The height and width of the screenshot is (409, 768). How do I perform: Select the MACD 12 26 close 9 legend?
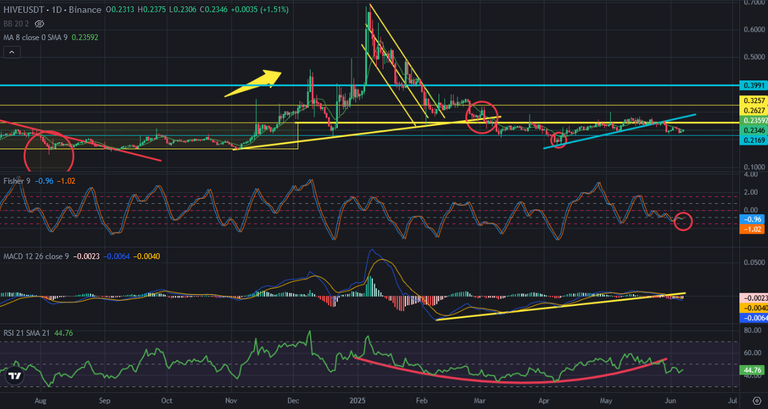tap(36, 256)
